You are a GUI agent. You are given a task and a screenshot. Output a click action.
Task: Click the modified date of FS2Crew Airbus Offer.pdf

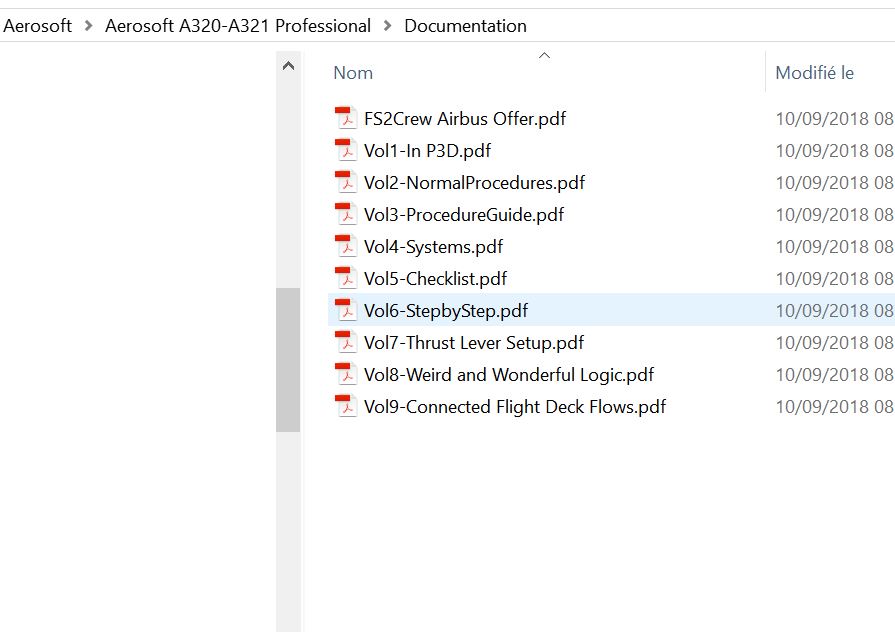click(834, 119)
